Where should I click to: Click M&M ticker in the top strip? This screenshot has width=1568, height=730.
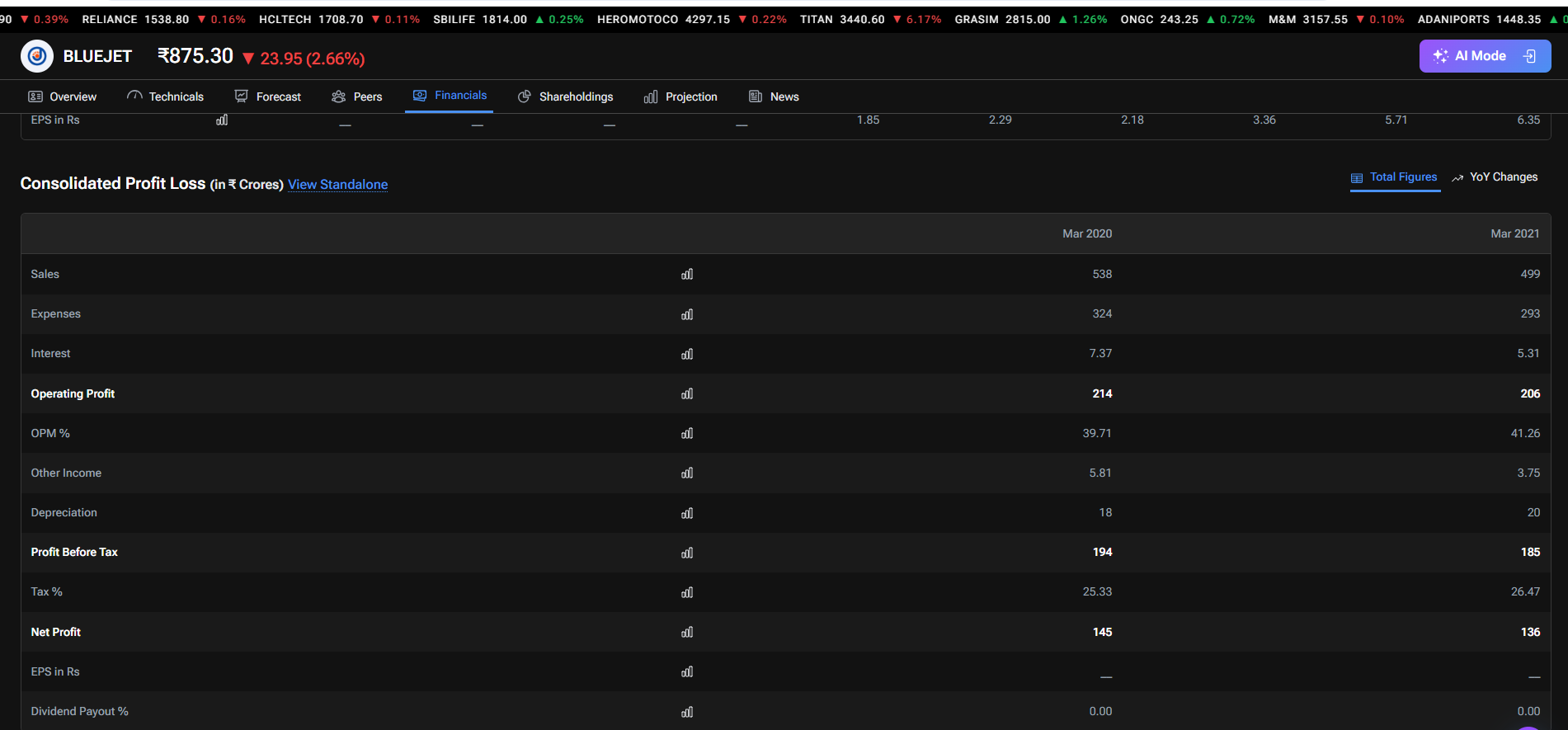(x=1336, y=19)
